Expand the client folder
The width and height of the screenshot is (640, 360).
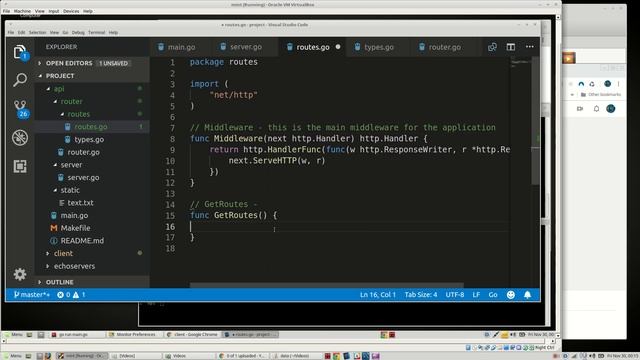point(63,253)
